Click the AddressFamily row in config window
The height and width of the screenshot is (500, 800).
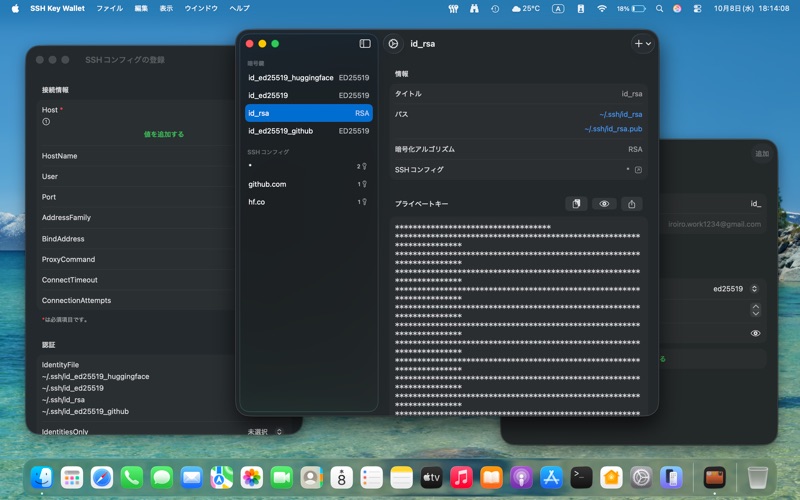(x=138, y=218)
